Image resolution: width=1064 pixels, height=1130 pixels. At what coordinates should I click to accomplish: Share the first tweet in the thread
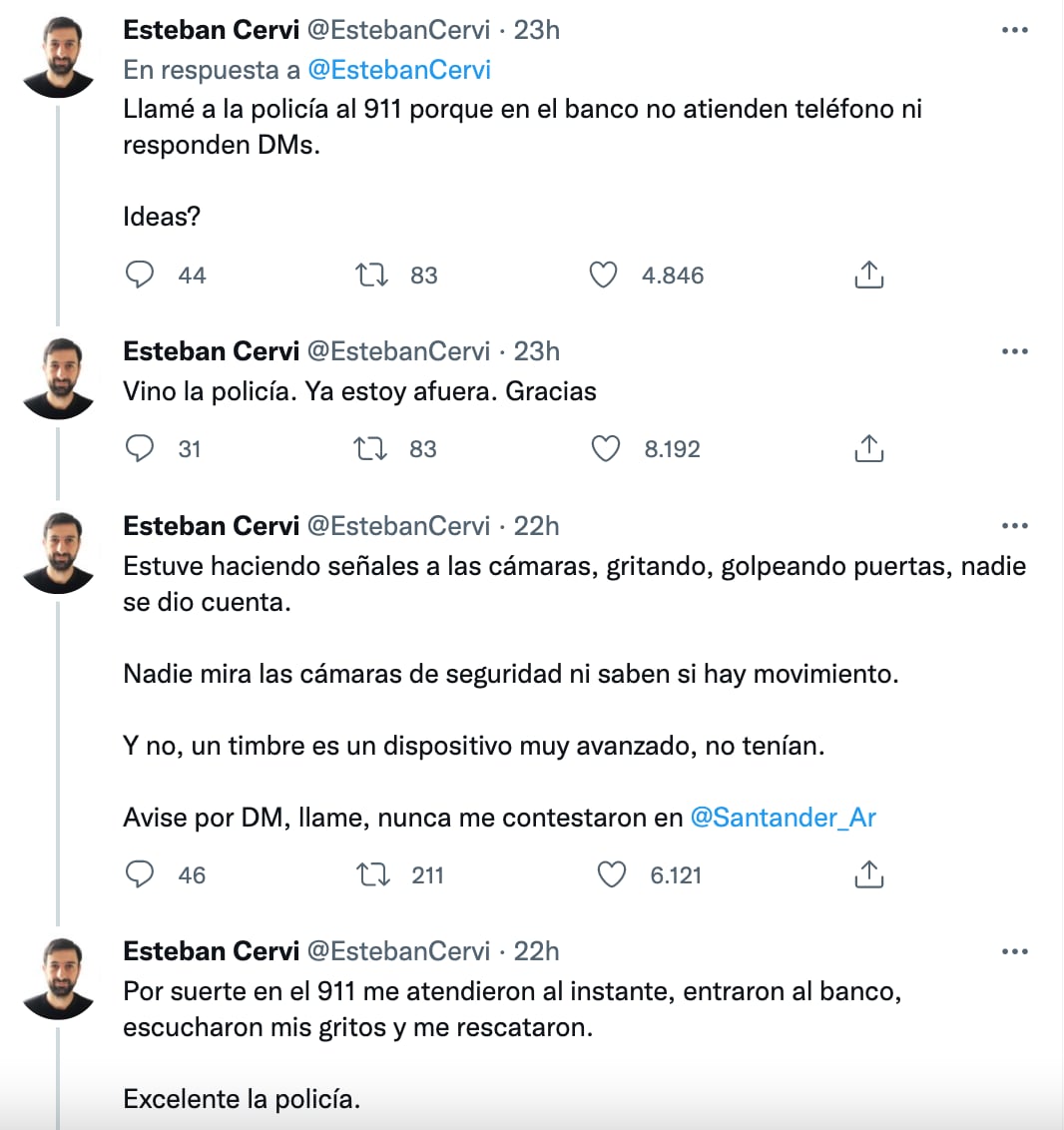click(869, 275)
